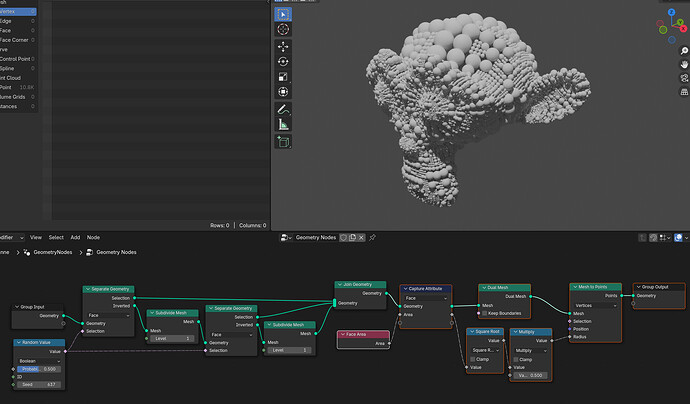690x404 pixels.
Task: Click the red X axis on the gizmo
Action: coord(683,29)
